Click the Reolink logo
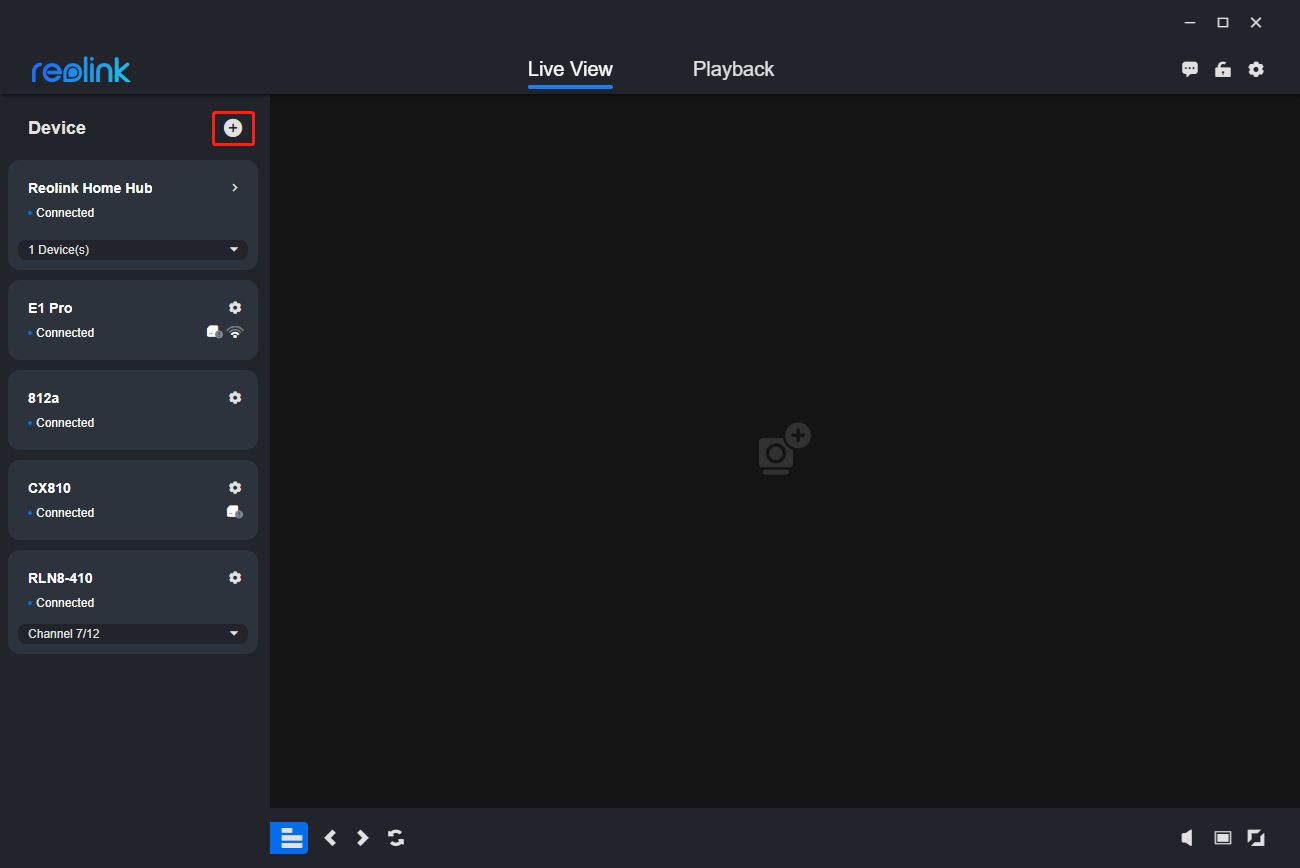Screen dimensions: 1300x868 (x=81, y=70)
